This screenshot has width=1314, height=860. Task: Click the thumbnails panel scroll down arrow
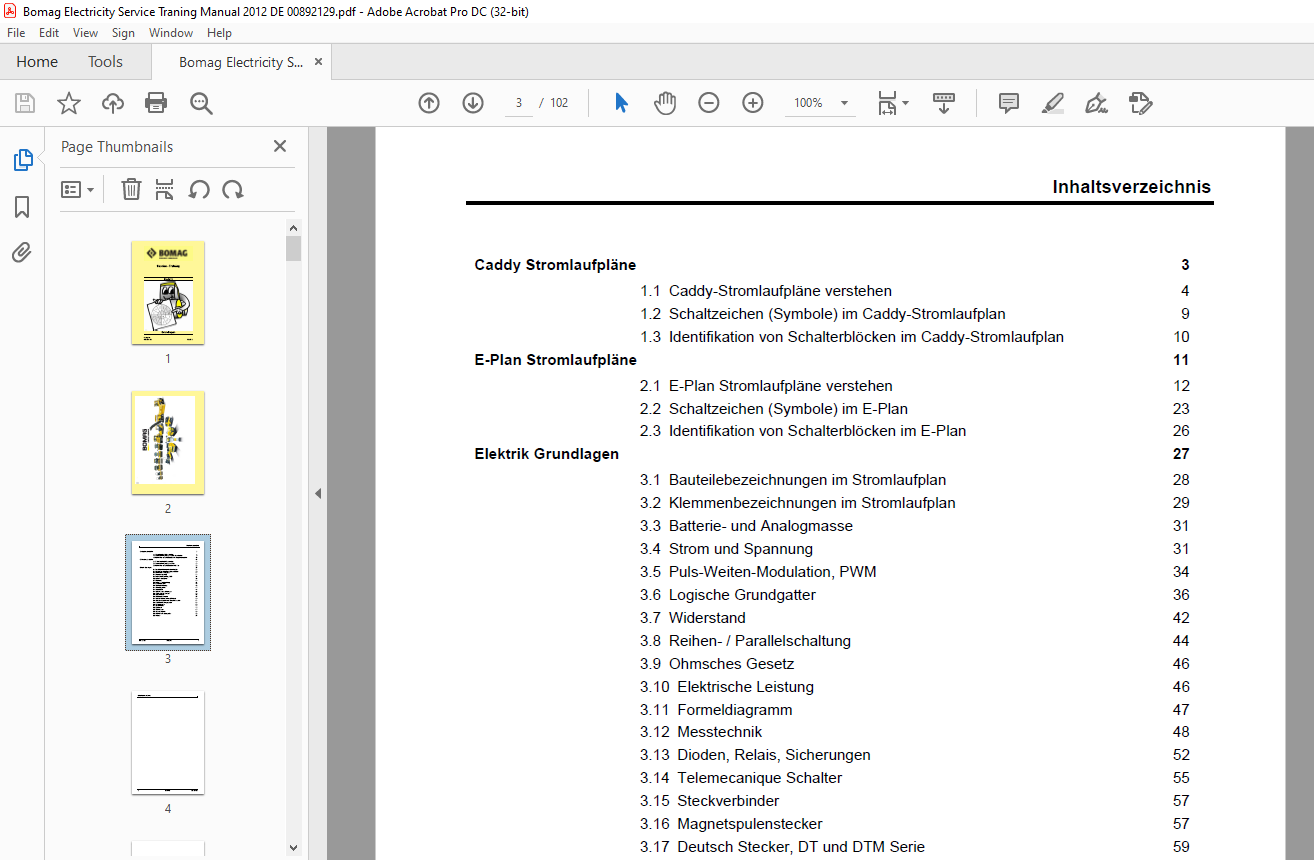[x=294, y=848]
